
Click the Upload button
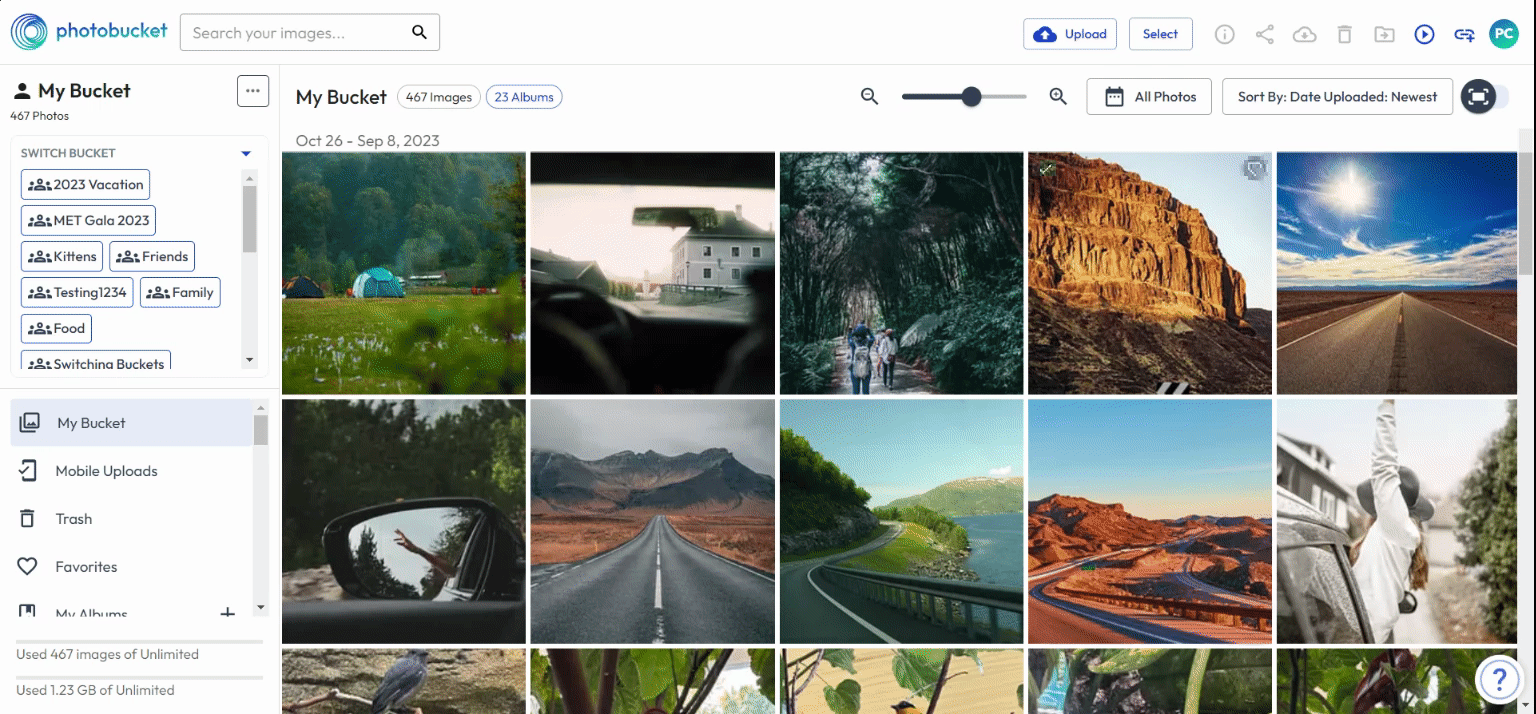coord(1070,34)
